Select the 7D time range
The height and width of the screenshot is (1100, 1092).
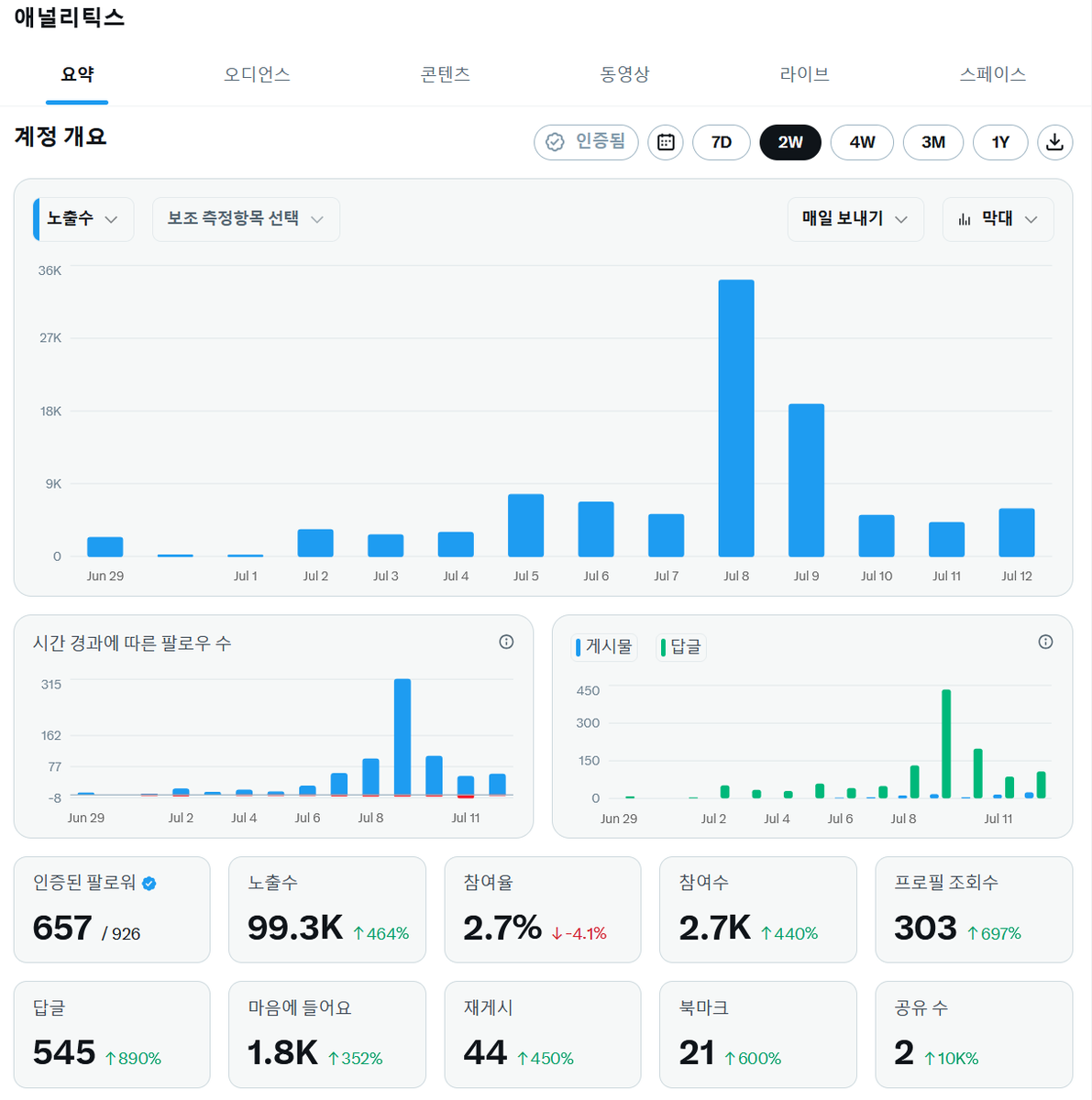tap(722, 142)
